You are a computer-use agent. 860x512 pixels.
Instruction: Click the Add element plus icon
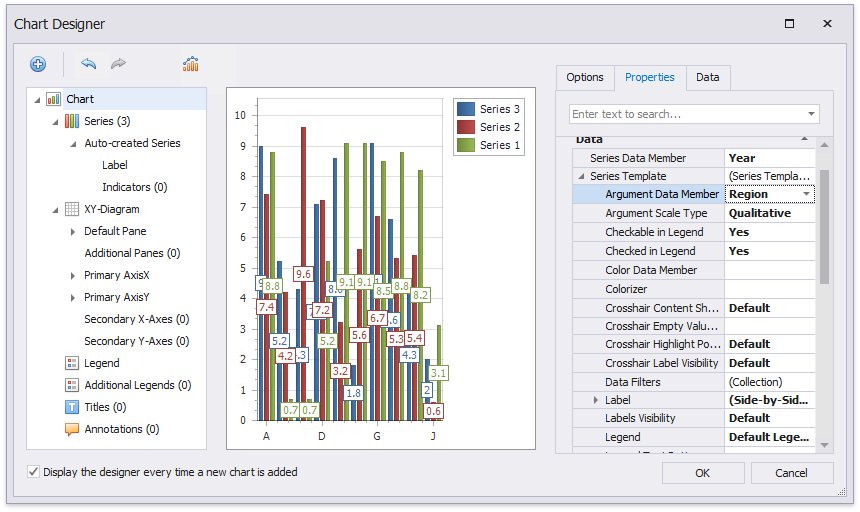coord(38,64)
